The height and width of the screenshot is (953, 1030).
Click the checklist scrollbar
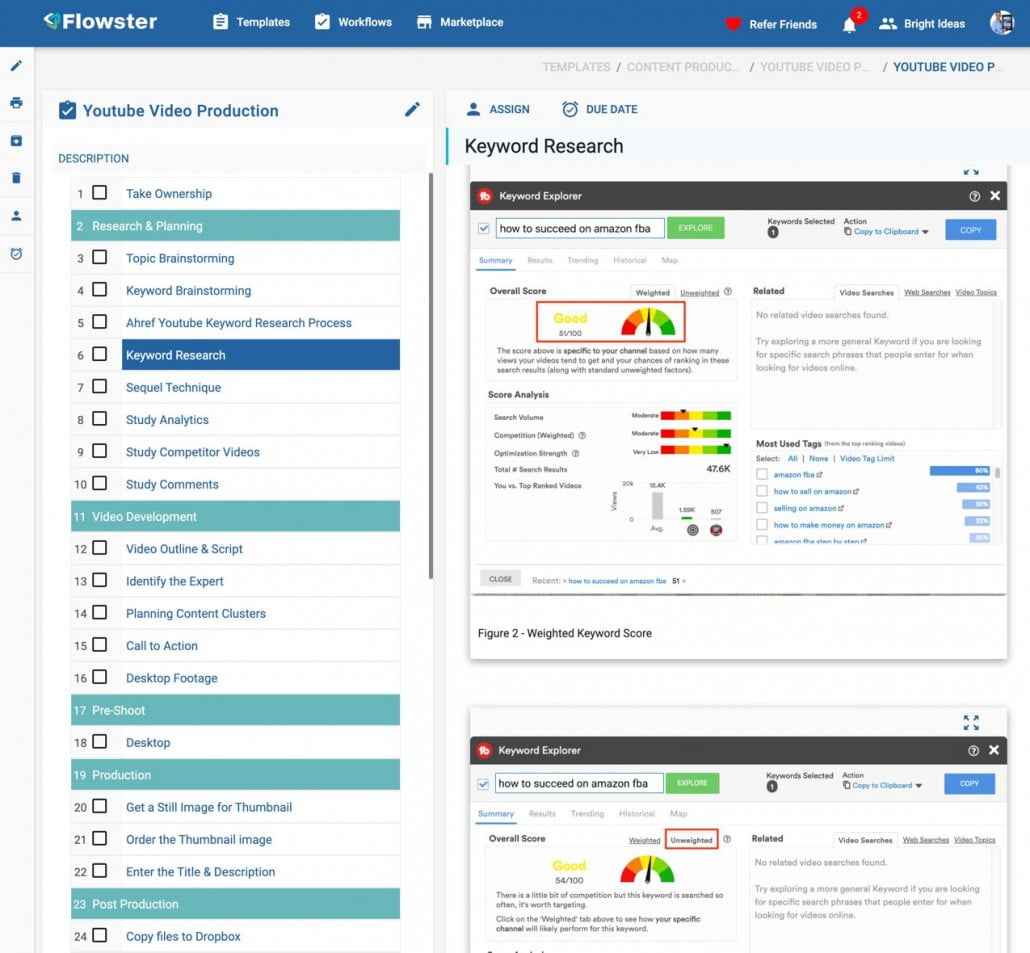coord(431,376)
